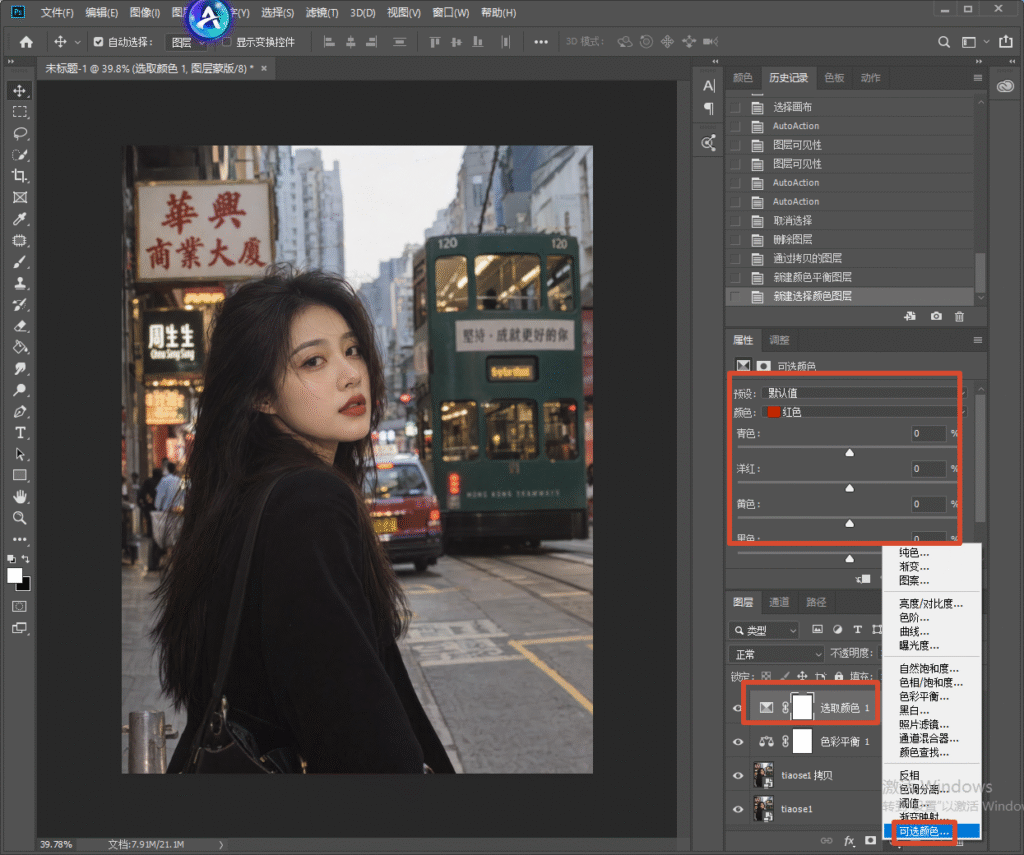Open the layer filter 类型 dropdown

764,630
